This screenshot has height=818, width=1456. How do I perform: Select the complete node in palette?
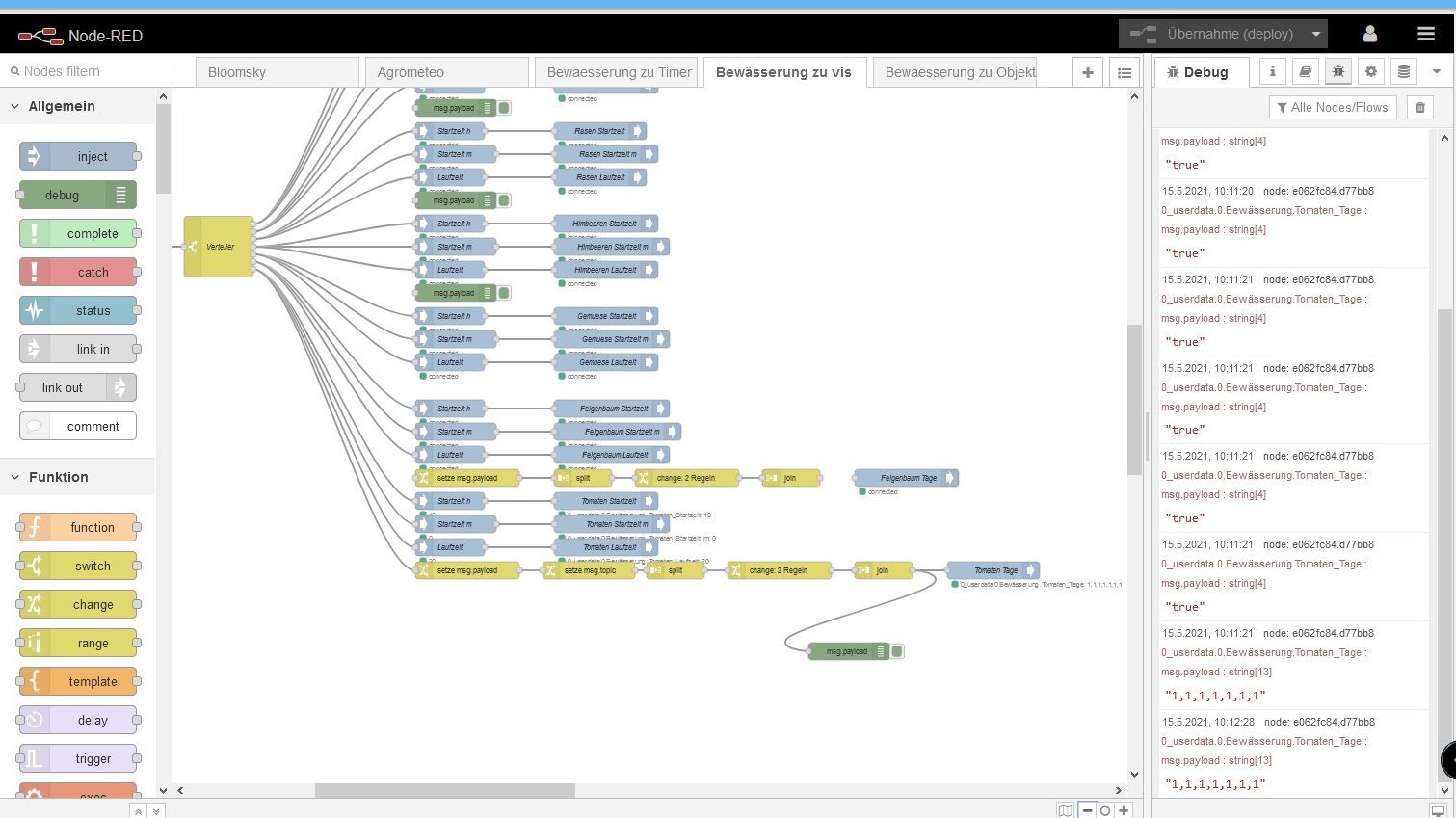[x=78, y=233]
